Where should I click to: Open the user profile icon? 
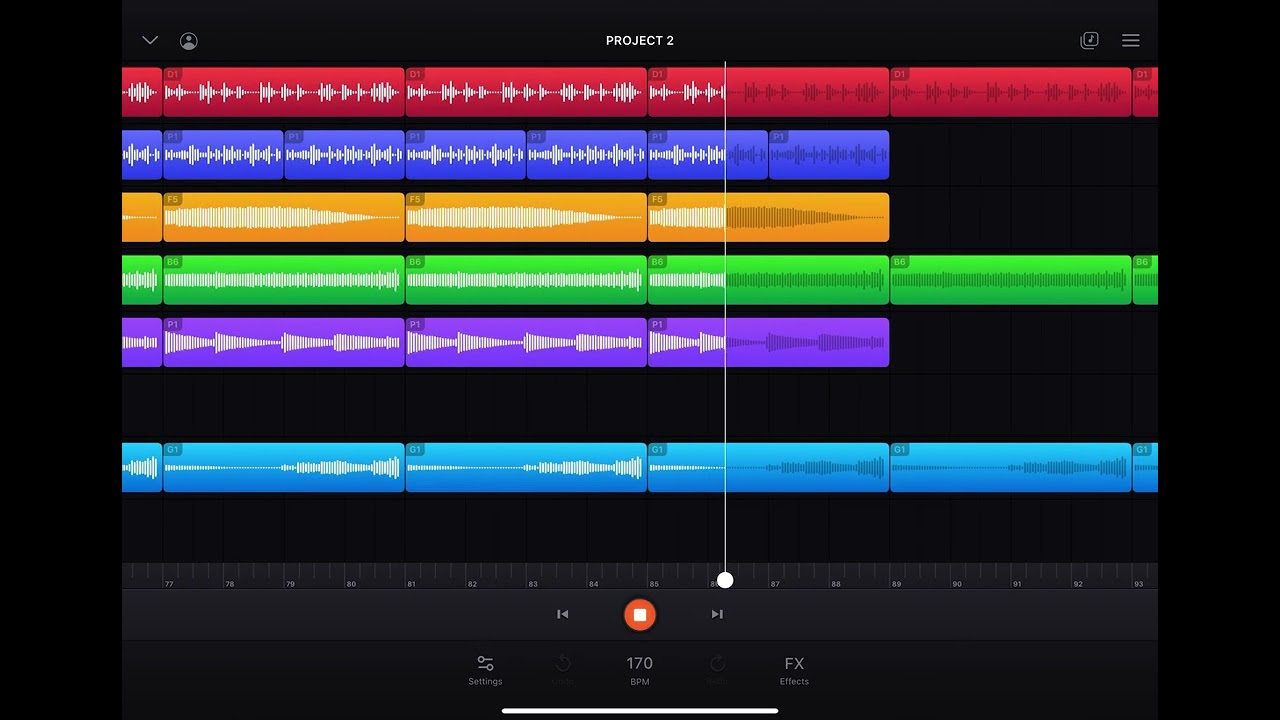pos(189,41)
